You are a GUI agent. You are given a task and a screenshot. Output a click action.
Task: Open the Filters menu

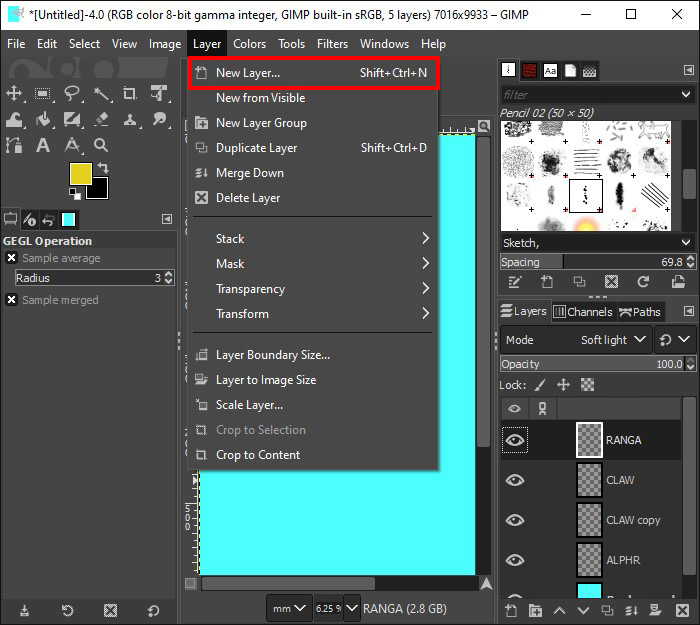coord(332,44)
